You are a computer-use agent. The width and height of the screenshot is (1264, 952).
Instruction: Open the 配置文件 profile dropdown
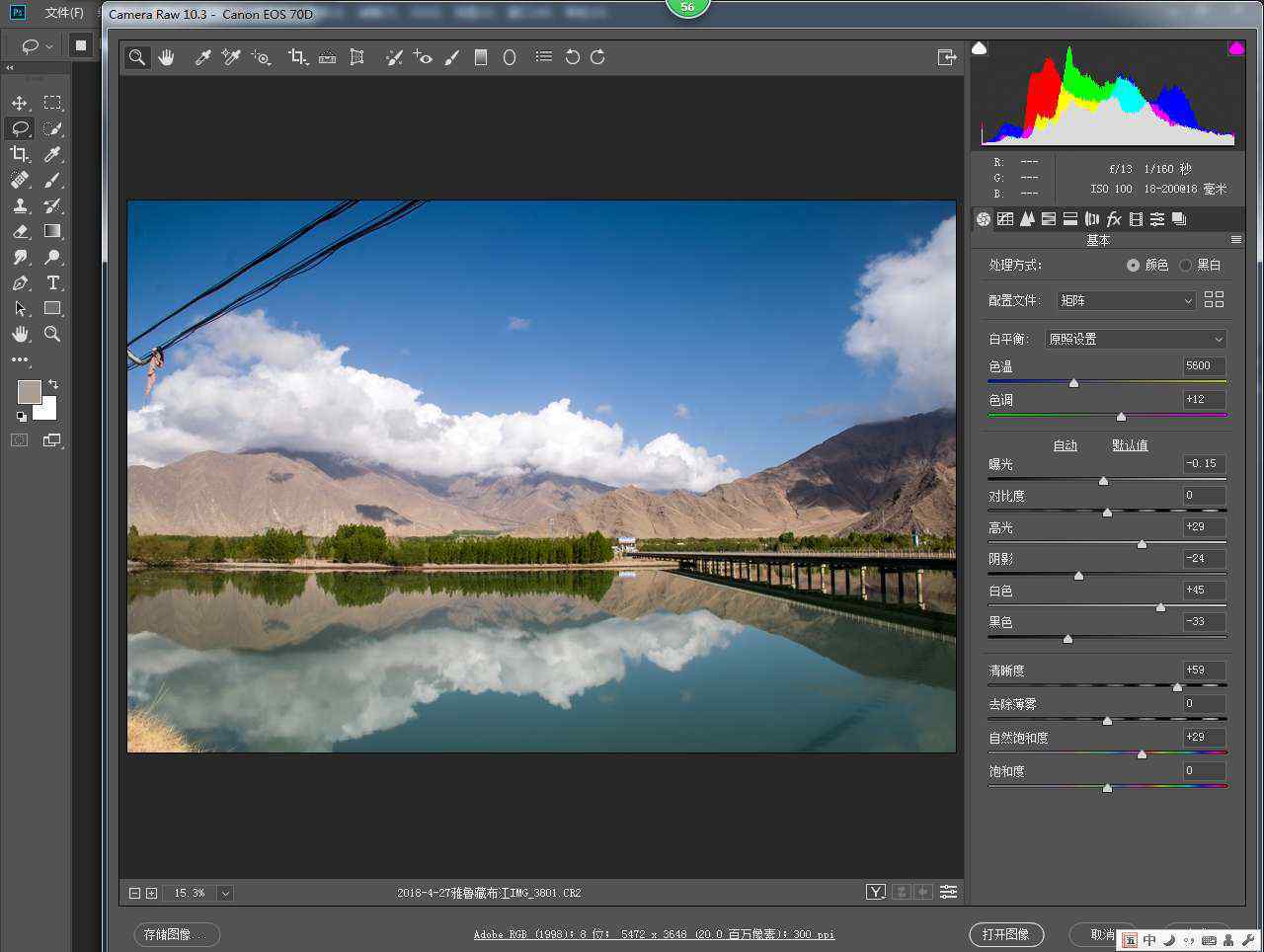pos(1126,300)
